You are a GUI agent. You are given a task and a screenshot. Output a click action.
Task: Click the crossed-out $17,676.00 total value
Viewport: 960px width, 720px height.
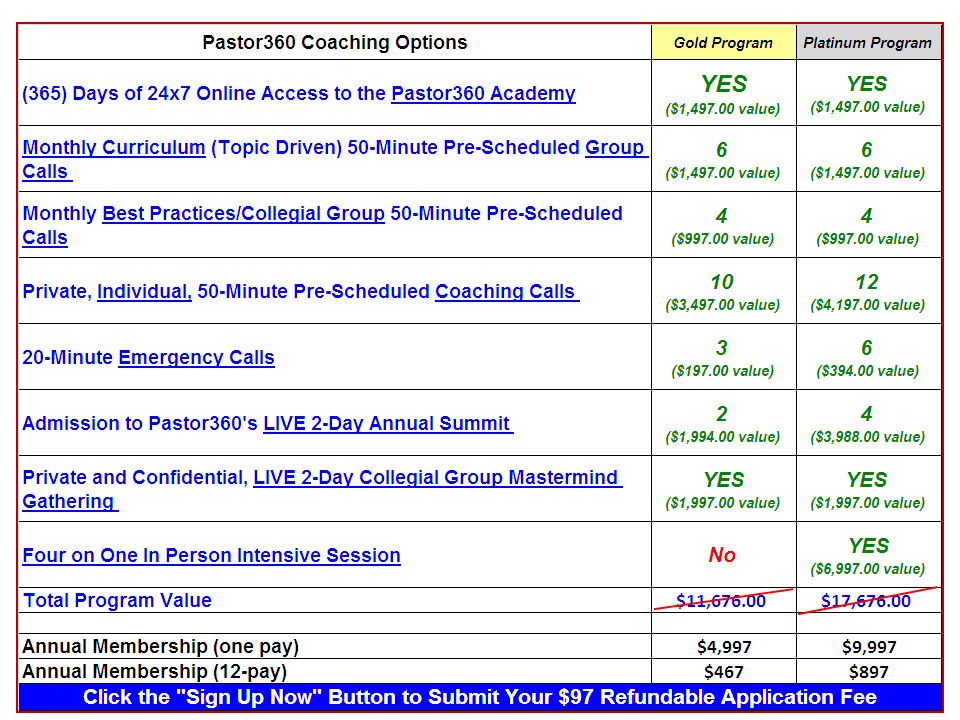coord(866,600)
